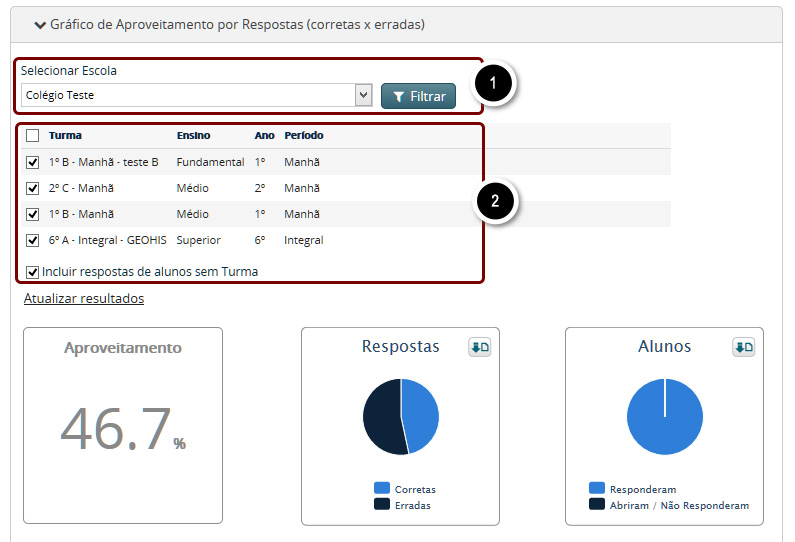Click the Alunos pie chart

665,417
